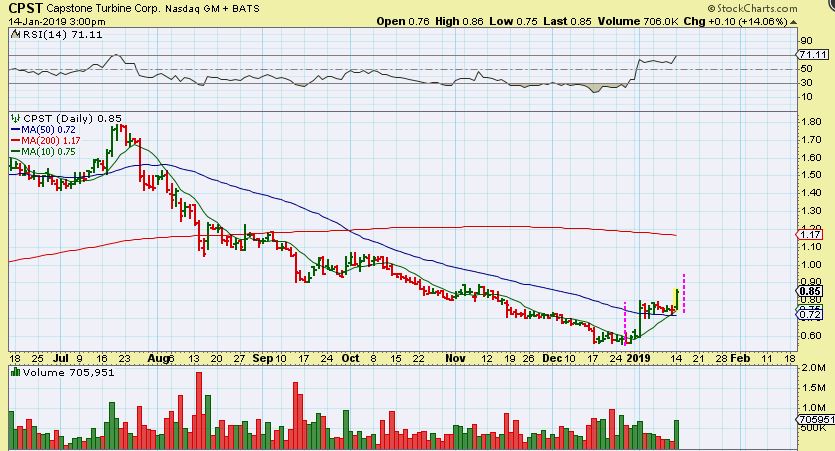This screenshot has height=451, width=835.
Task: Click the CPST (Daily) 0.85 legend label
Action: (x=72, y=118)
